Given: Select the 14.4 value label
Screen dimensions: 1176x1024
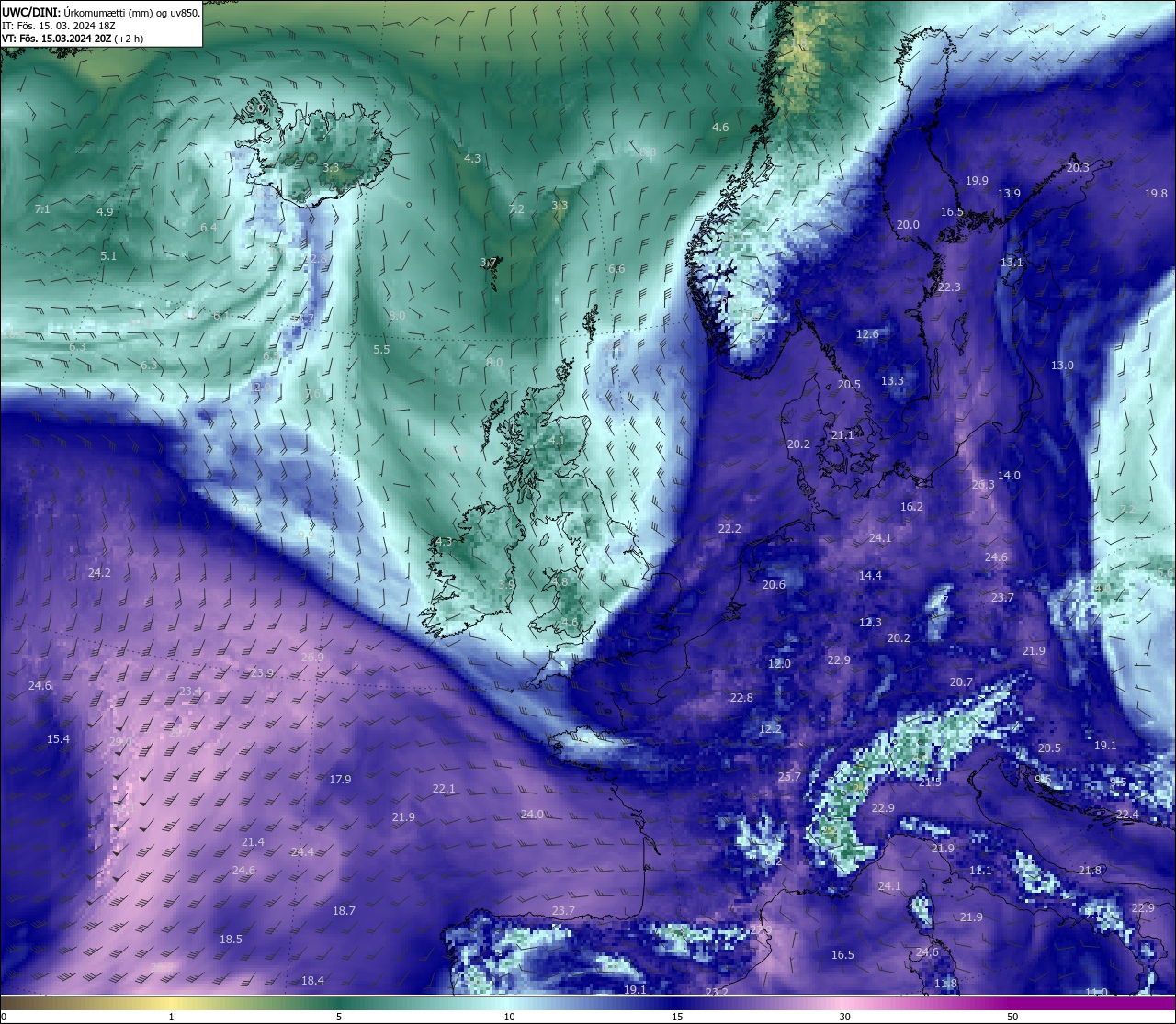Looking at the screenshot, I should tap(870, 575).
